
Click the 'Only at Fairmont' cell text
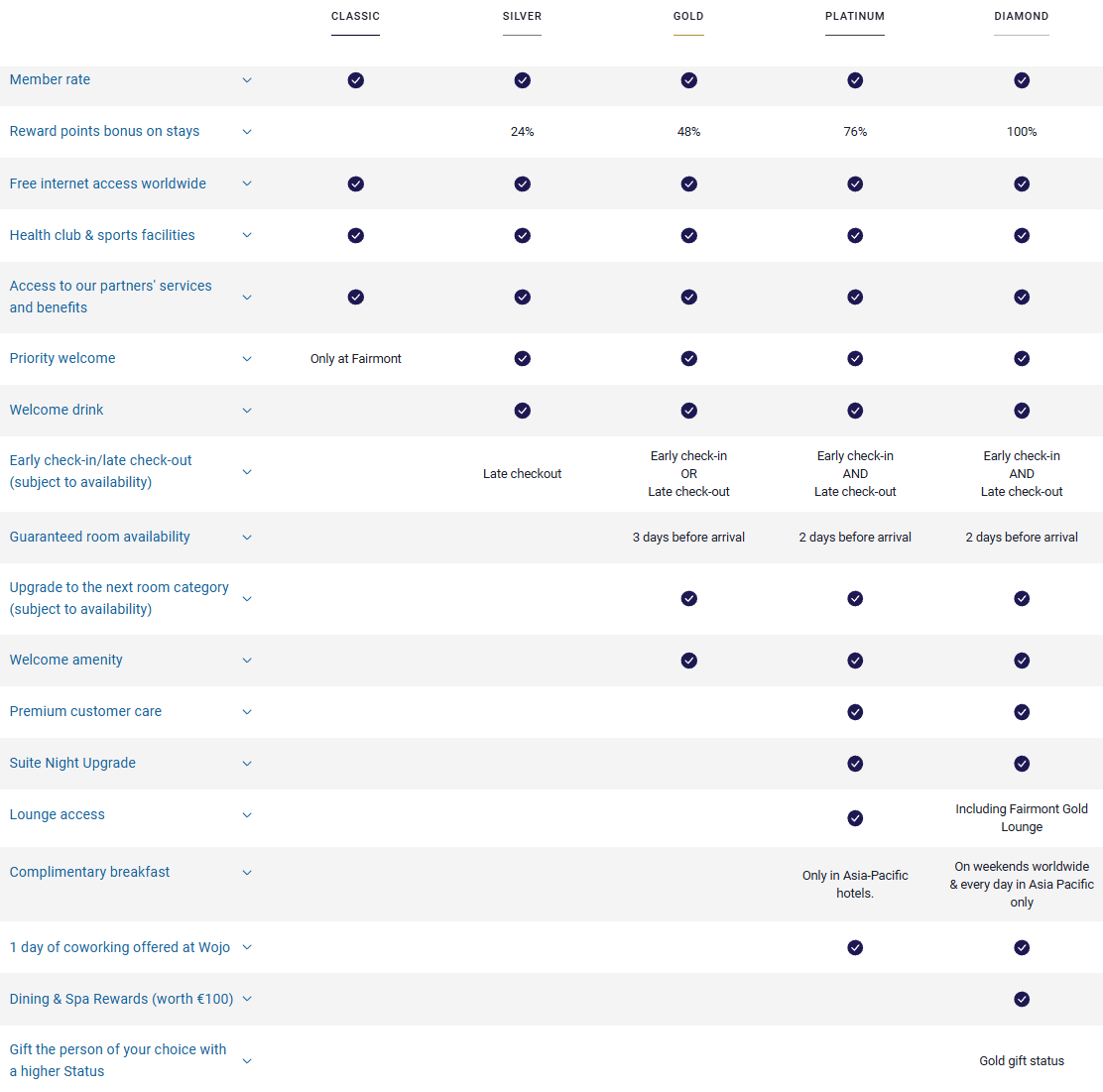[355, 359]
